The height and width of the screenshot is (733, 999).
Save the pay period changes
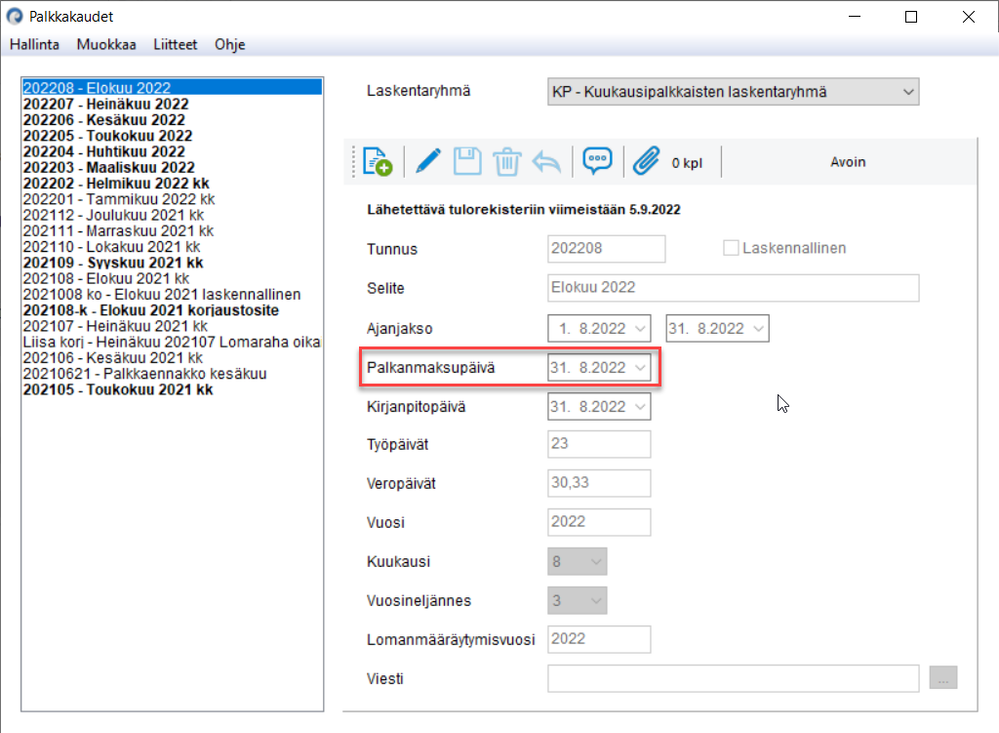467,160
